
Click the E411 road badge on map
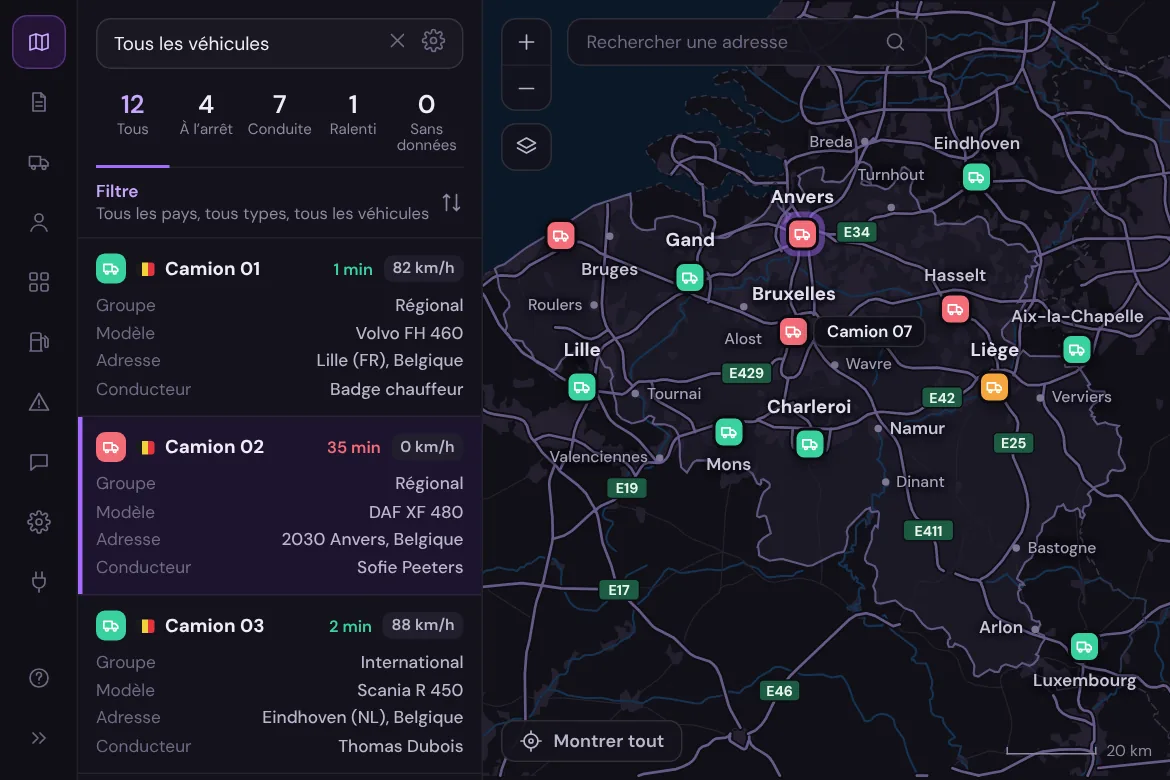[928, 531]
